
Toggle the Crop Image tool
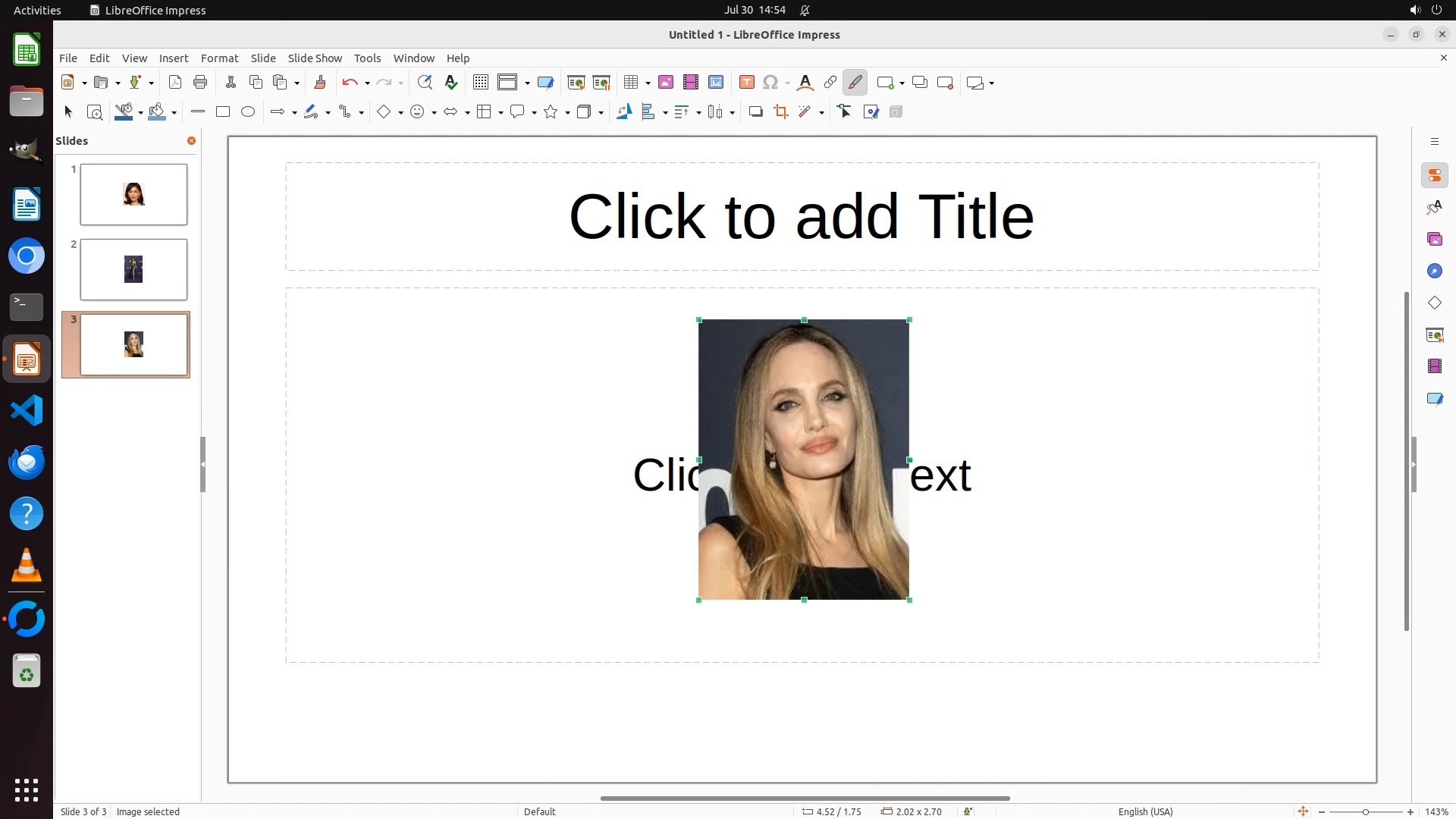click(x=781, y=112)
